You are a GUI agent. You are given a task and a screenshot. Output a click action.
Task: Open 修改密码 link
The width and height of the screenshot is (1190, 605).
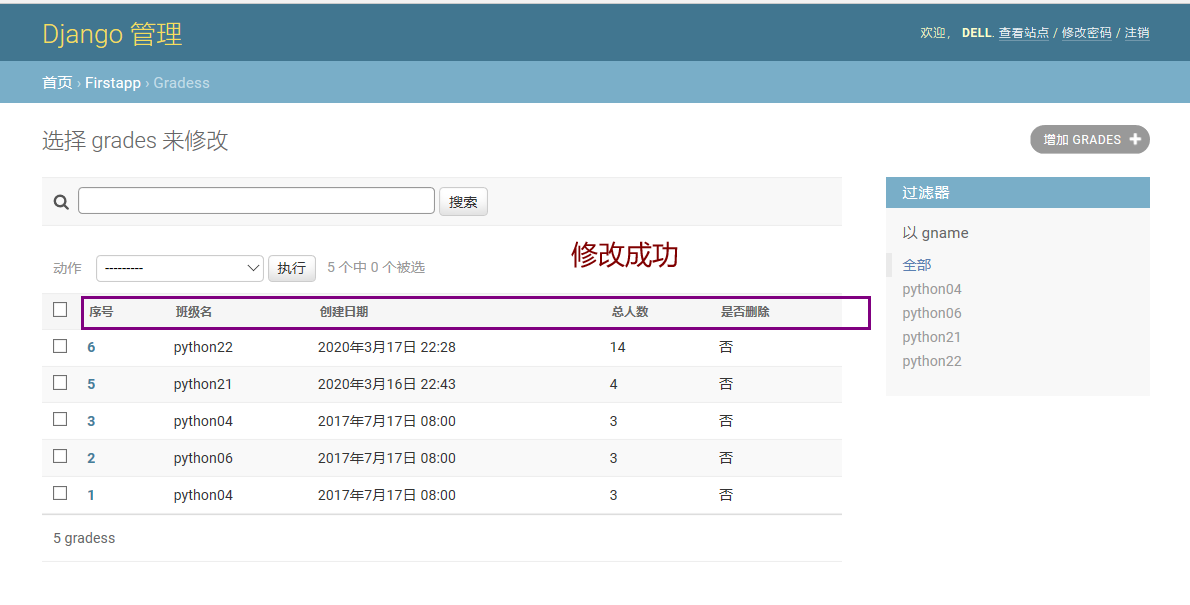click(1086, 33)
